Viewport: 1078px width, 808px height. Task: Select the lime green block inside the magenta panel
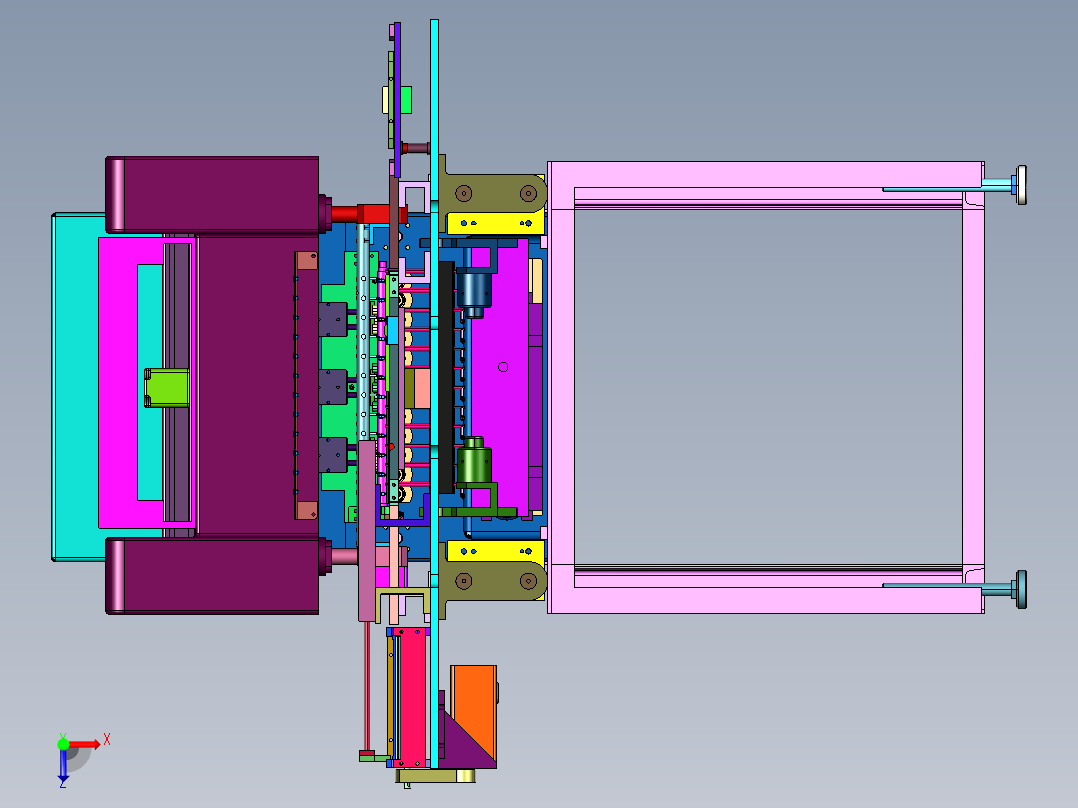click(x=166, y=388)
